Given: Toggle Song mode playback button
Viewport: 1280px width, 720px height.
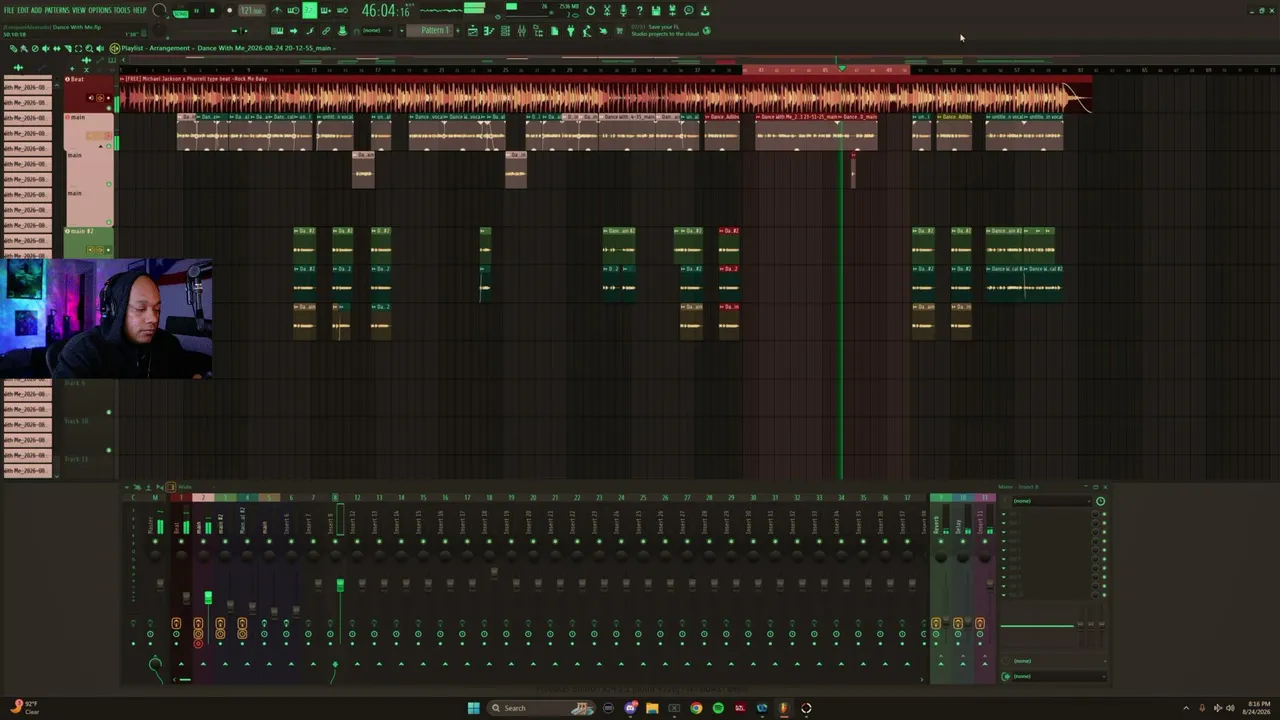Looking at the screenshot, I should 180,13.
